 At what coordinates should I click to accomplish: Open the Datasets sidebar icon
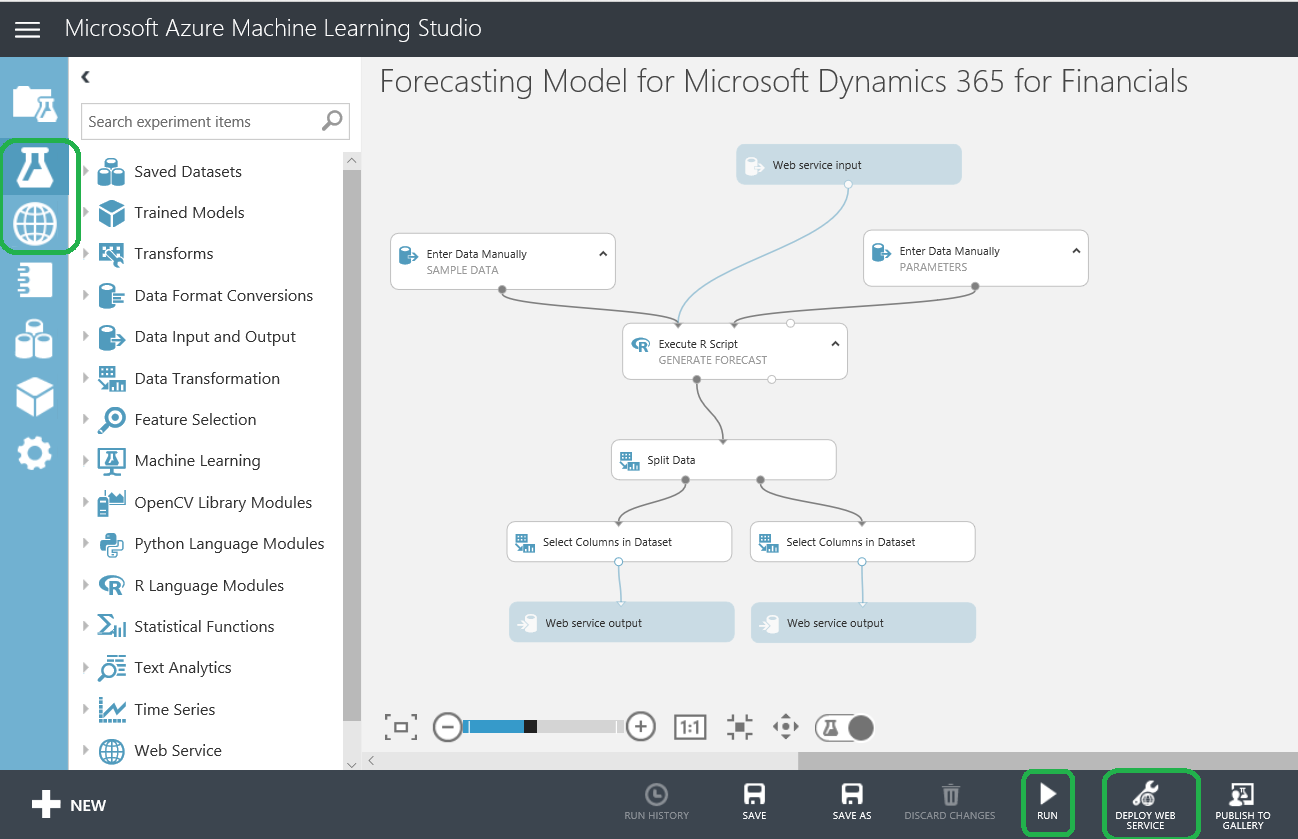[34, 340]
